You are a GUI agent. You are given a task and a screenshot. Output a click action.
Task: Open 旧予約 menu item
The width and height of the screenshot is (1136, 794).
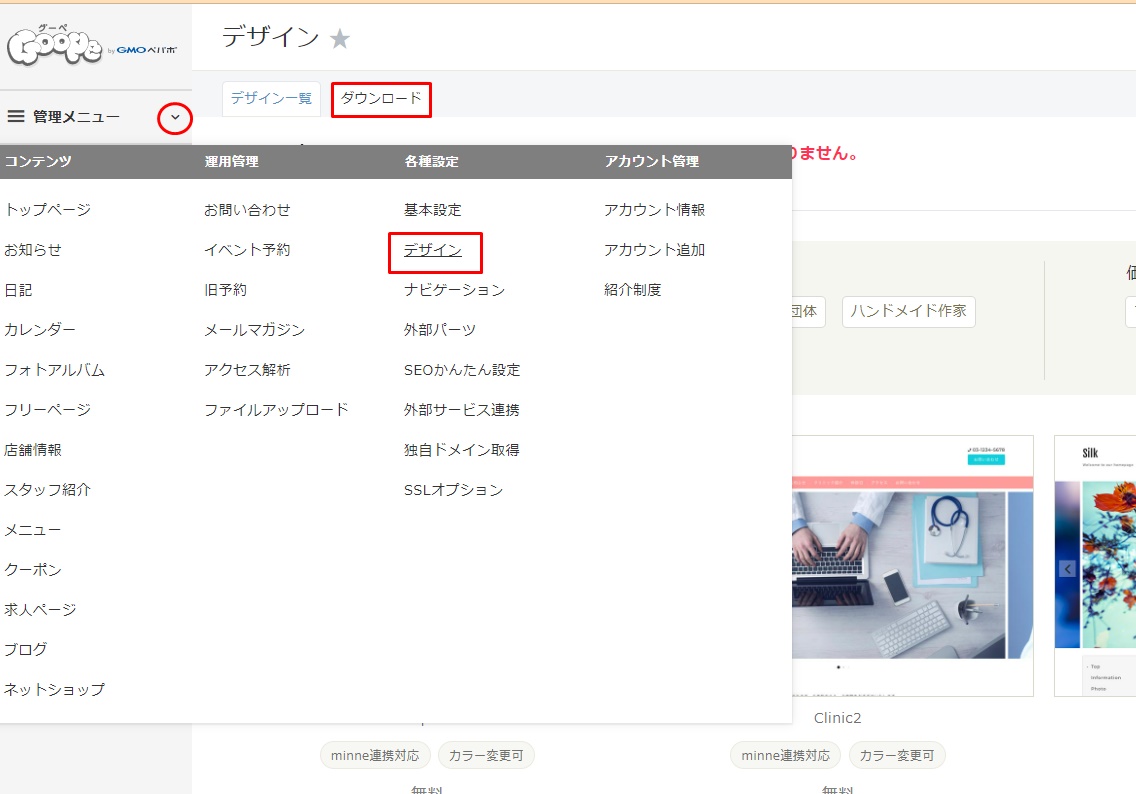[x=225, y=290]
